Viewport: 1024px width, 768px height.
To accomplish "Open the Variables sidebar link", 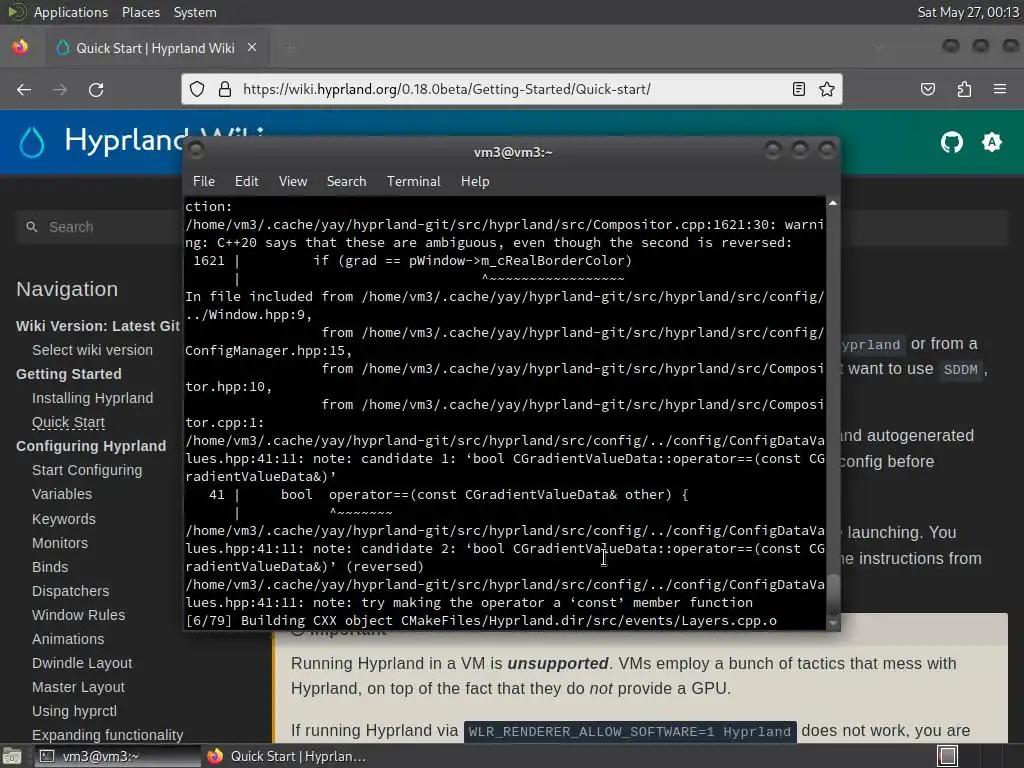I will pos(62,494).
